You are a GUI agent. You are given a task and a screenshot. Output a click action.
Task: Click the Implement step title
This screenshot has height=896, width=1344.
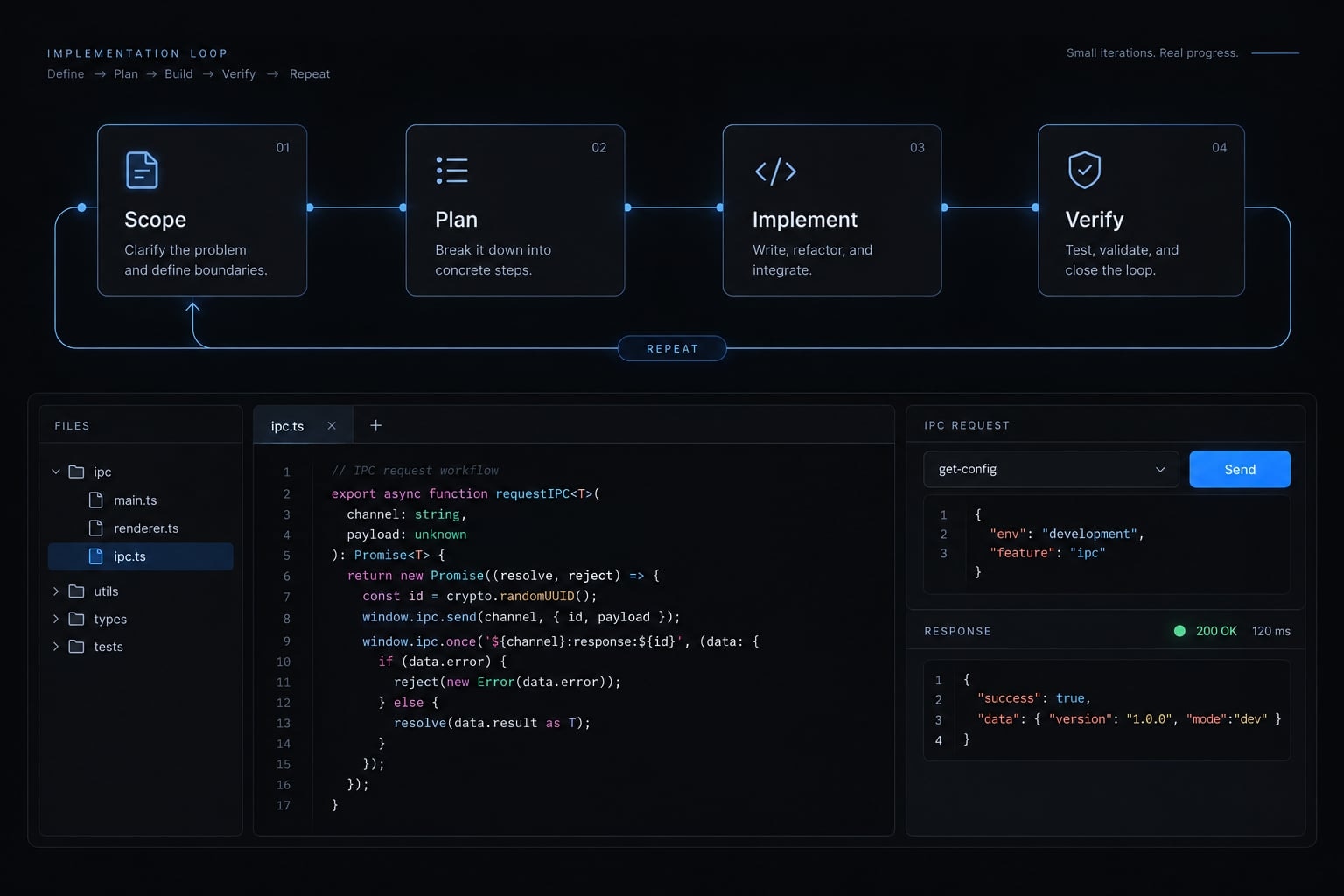805,219
